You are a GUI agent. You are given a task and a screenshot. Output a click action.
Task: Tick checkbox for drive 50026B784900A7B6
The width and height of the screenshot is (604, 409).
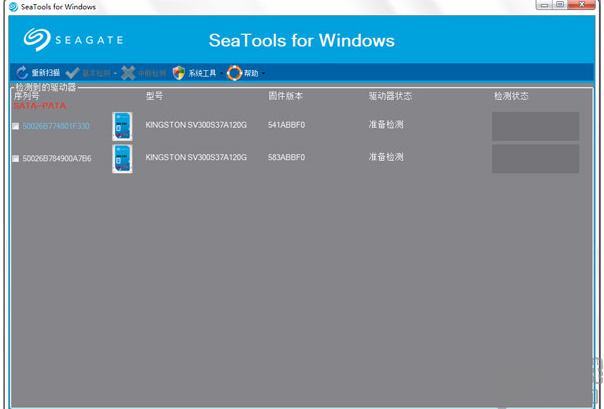(x=15, y=158)
